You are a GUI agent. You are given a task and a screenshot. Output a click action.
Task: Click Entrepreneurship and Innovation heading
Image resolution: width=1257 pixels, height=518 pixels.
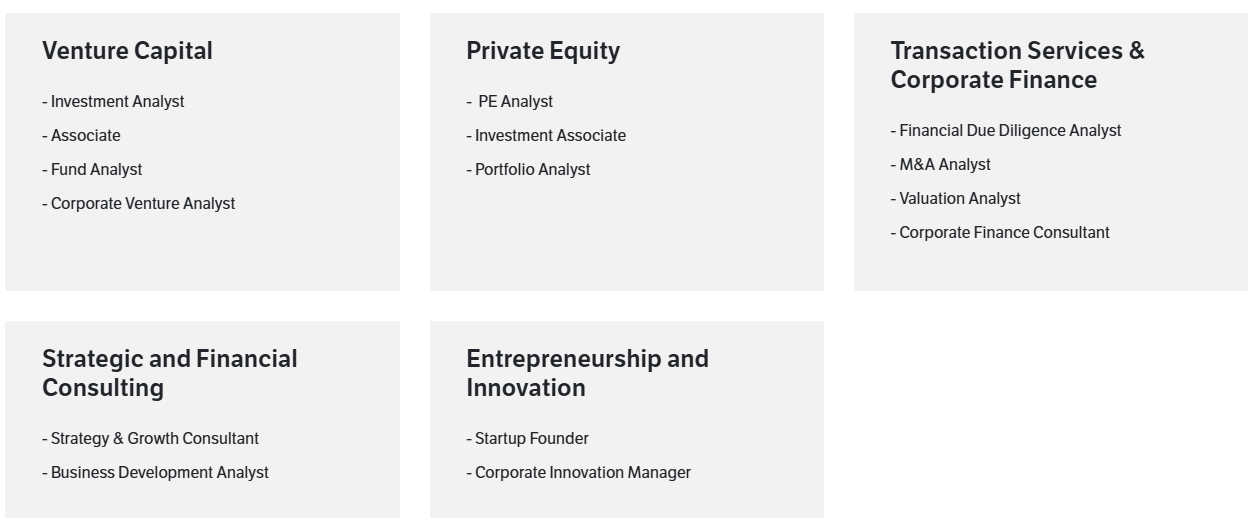pyautogui.click(x=587, y=373)
